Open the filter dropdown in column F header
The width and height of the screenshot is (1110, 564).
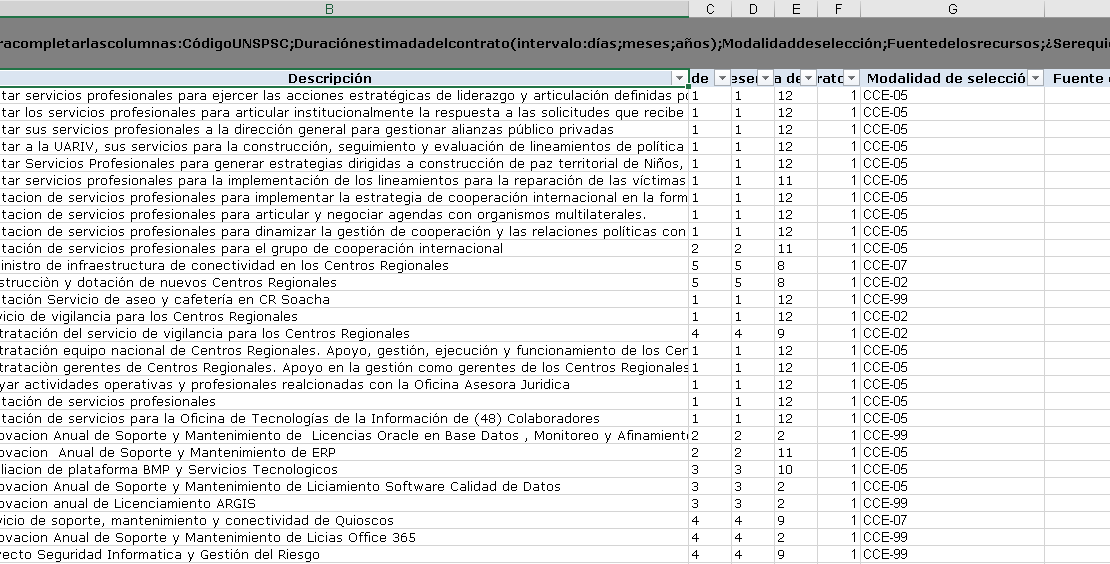point(852,78)
